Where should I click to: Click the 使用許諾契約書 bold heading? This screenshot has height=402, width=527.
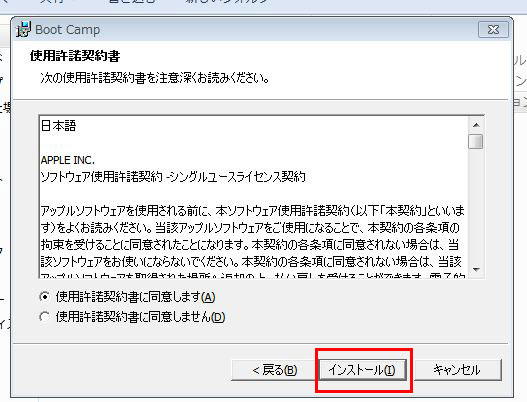75,56
